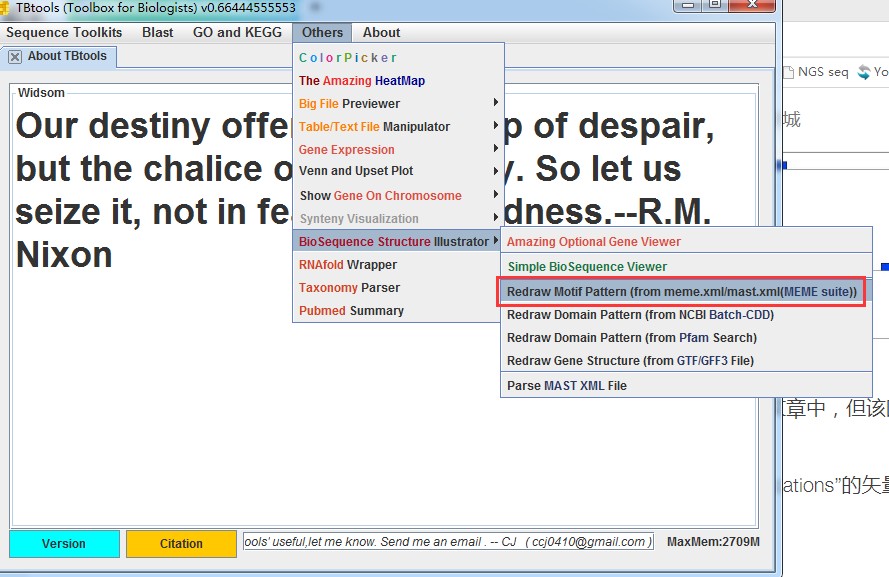Open Taxonomy Parser entry
Image resolution: width=889 pixels, height=577 pixels.
tap(349, 288)
